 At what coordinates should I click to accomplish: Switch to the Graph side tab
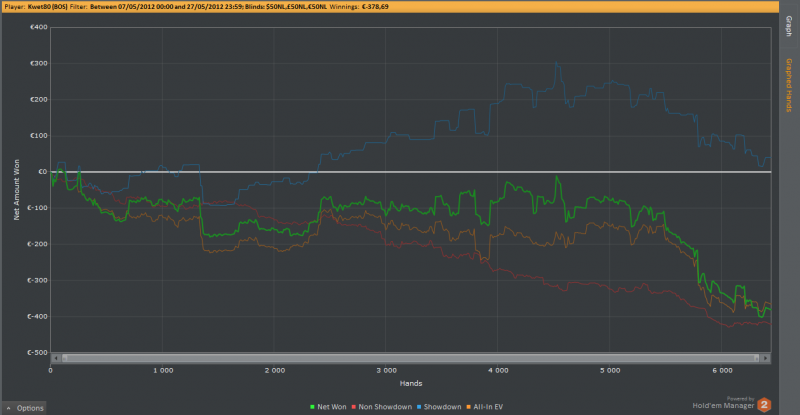(789, 27)
